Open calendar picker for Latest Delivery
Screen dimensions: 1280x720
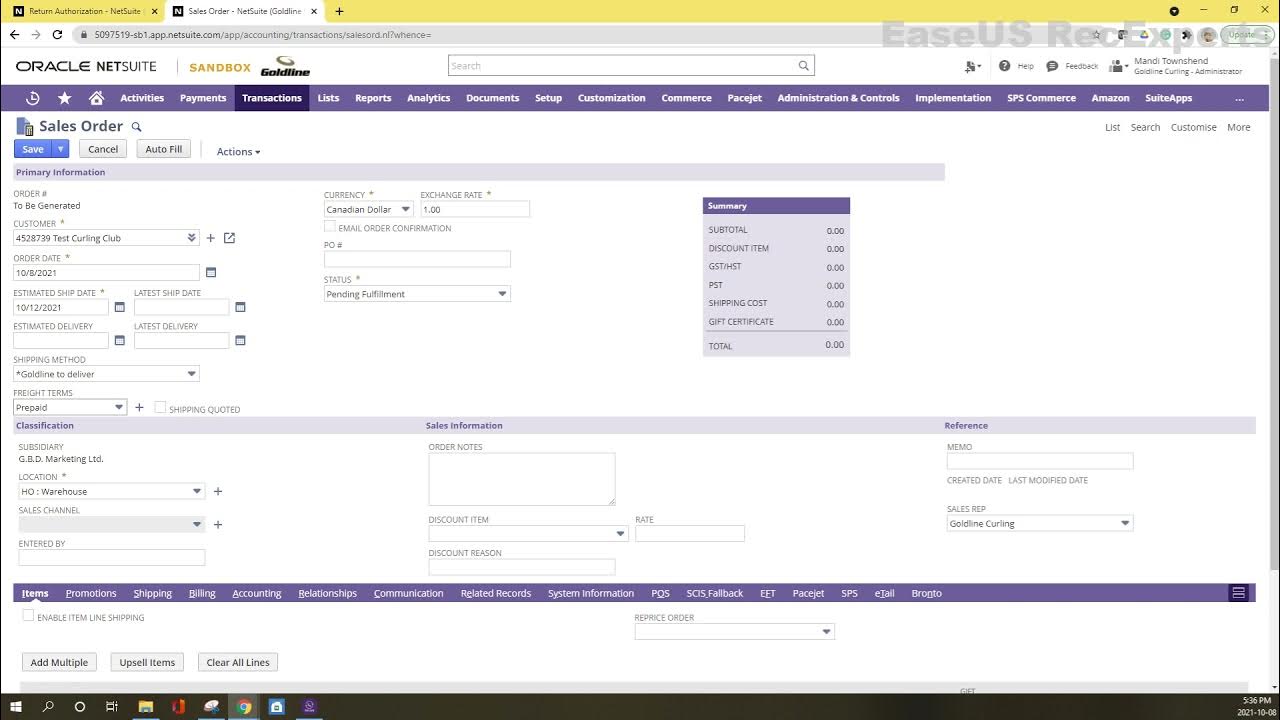point(240,341)
